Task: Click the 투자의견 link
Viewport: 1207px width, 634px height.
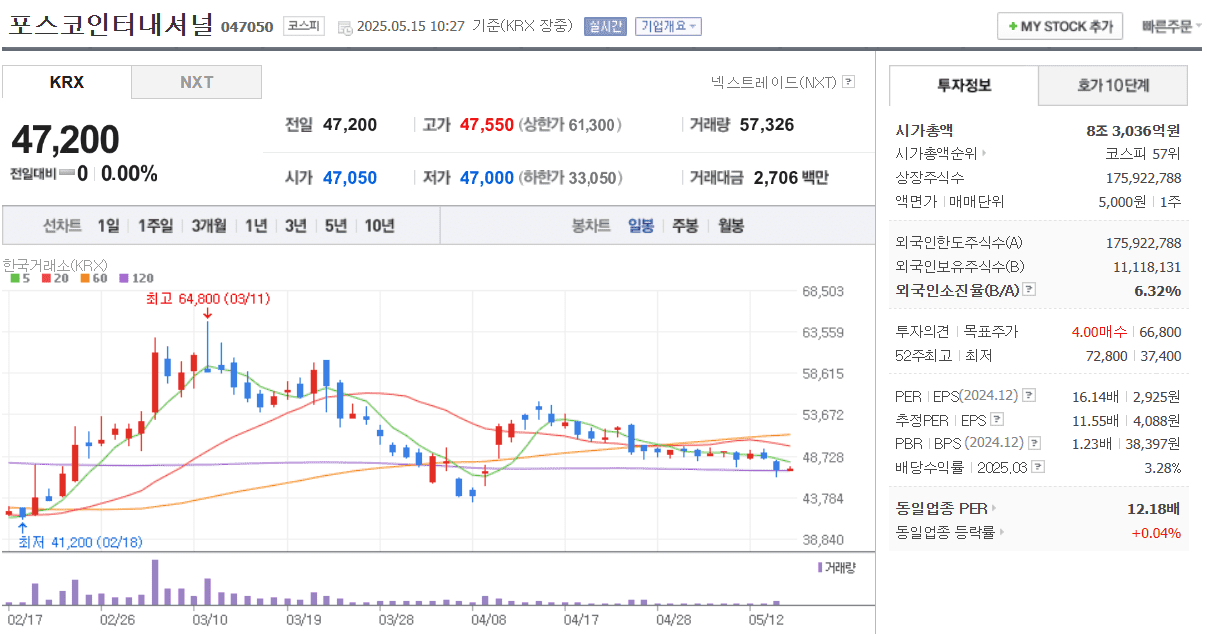Action: click(923, 332)
